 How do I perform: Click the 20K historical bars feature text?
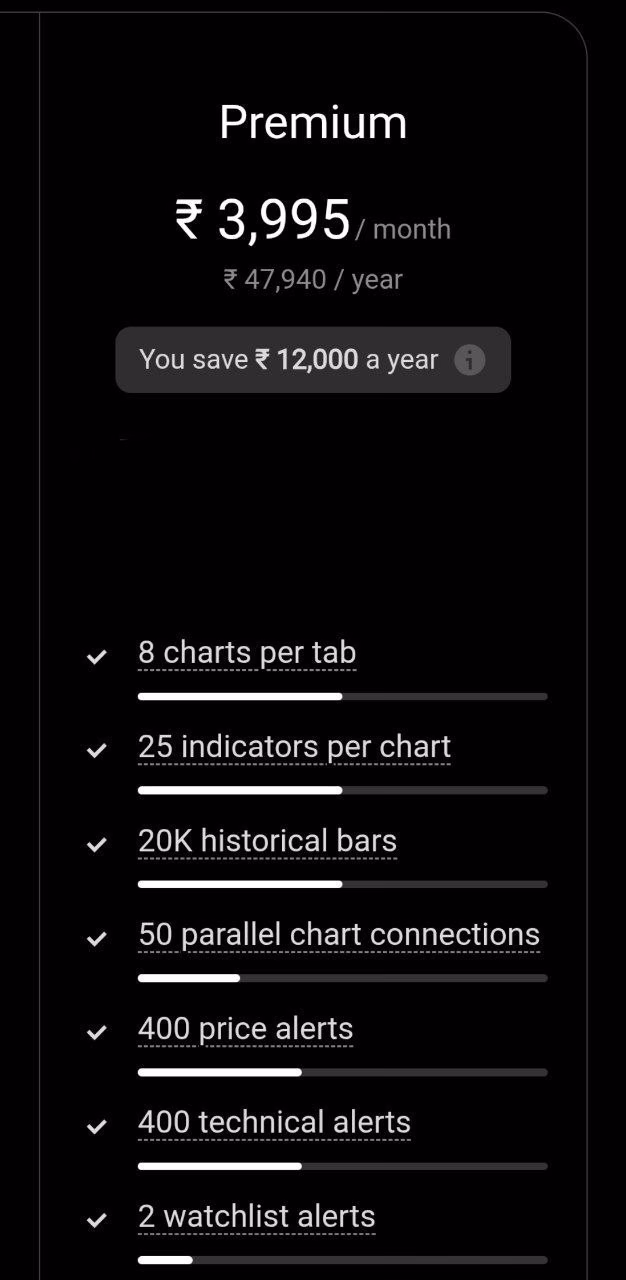coord(267,841)
